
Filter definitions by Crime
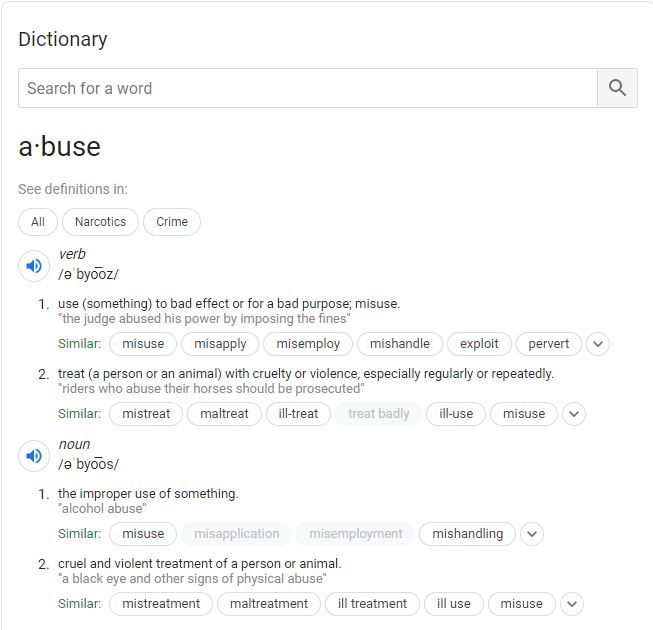click(x=172, y=222)
